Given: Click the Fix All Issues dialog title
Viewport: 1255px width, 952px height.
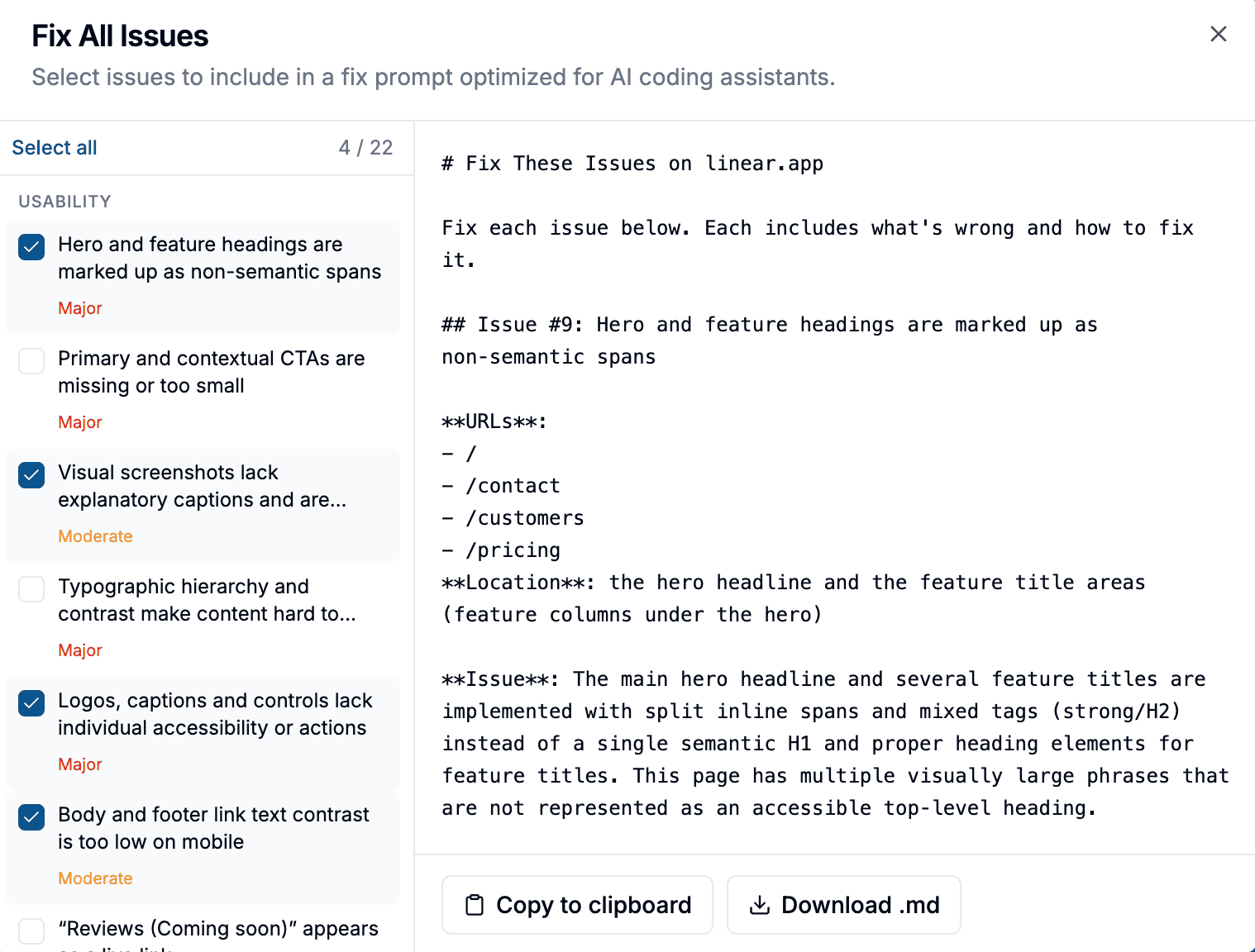Looking at the screenshot, I should (120, 35).
